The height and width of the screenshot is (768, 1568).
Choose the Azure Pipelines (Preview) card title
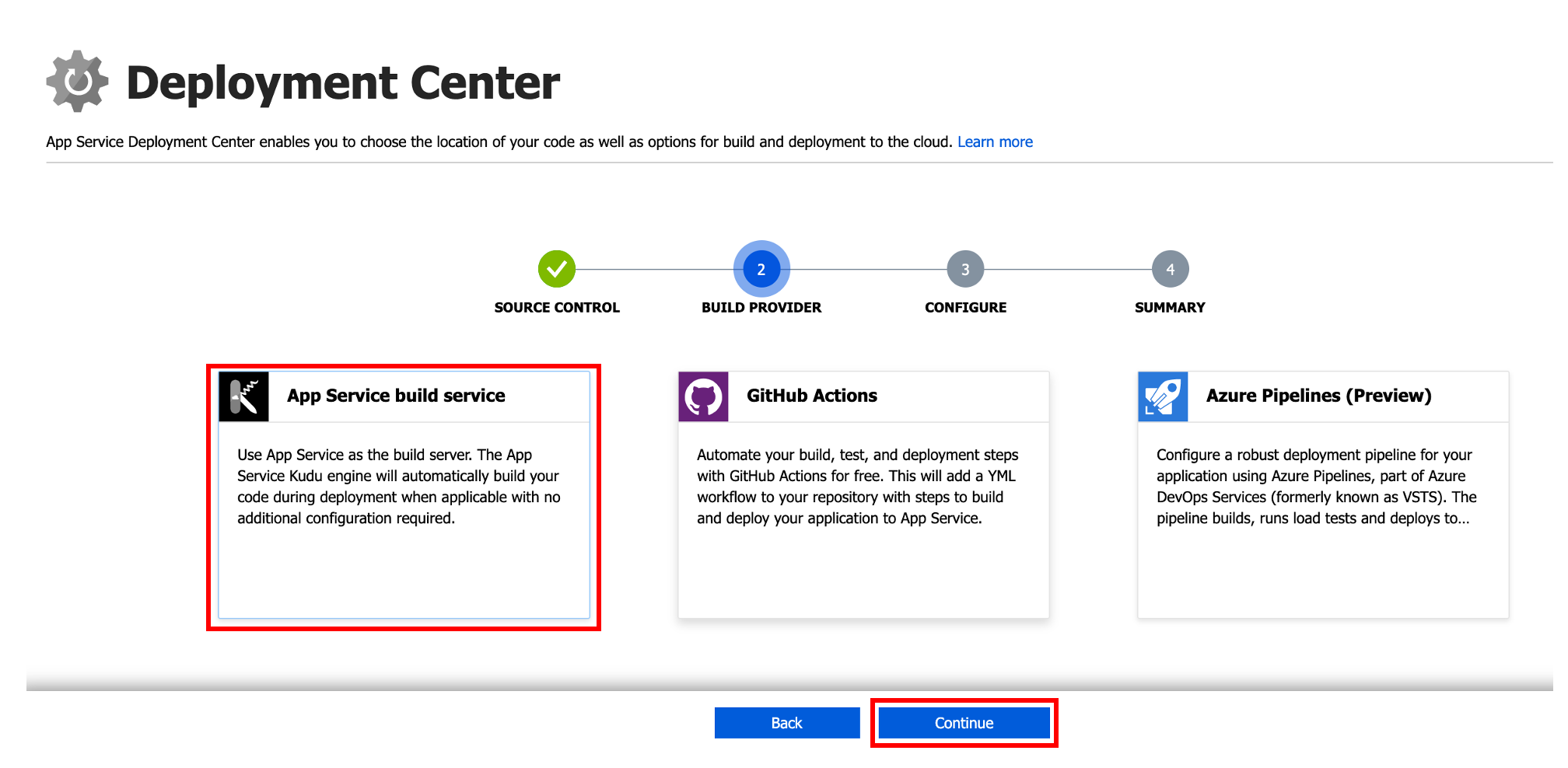[1318, 396]
